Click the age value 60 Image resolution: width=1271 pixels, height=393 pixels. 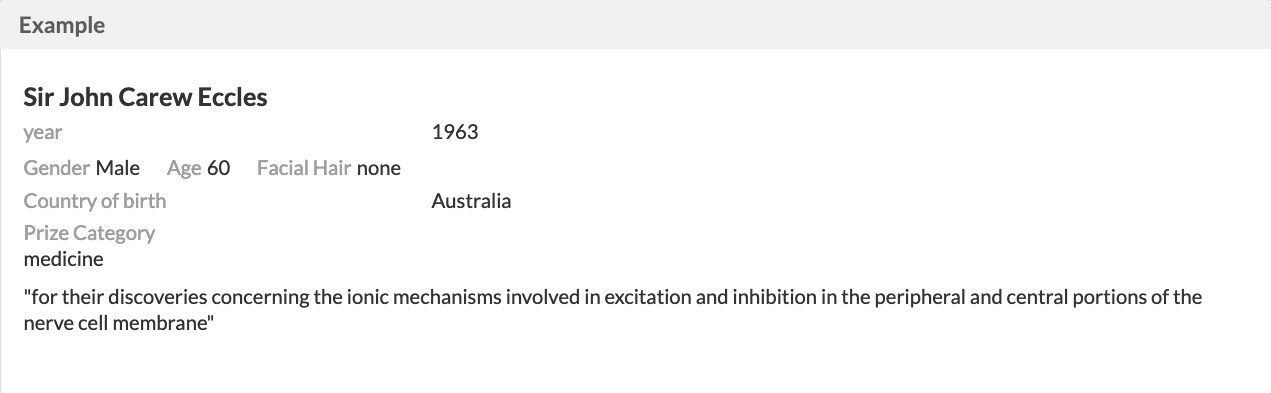click(x=219, y=168)
